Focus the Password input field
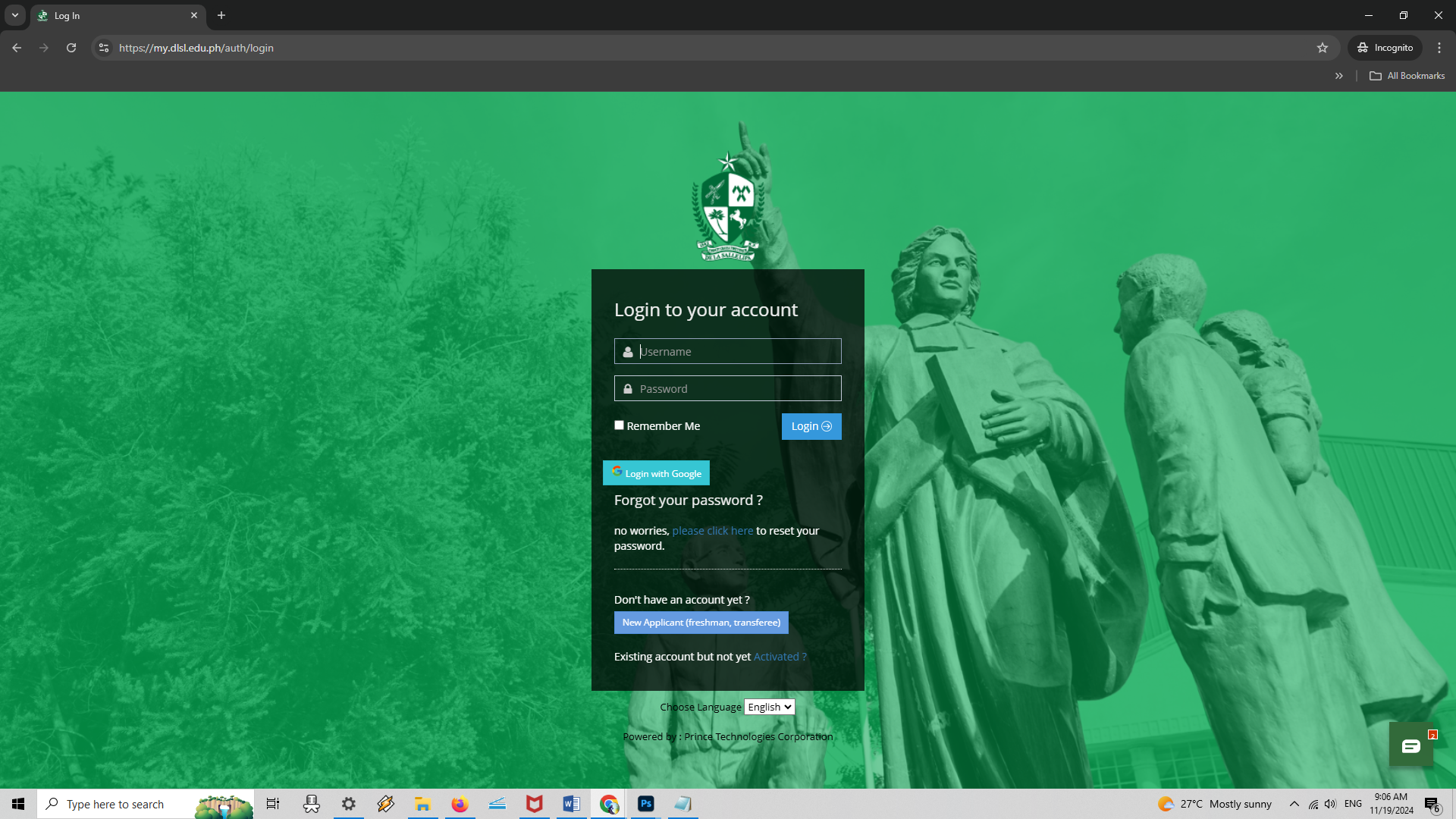 (736, 389)
